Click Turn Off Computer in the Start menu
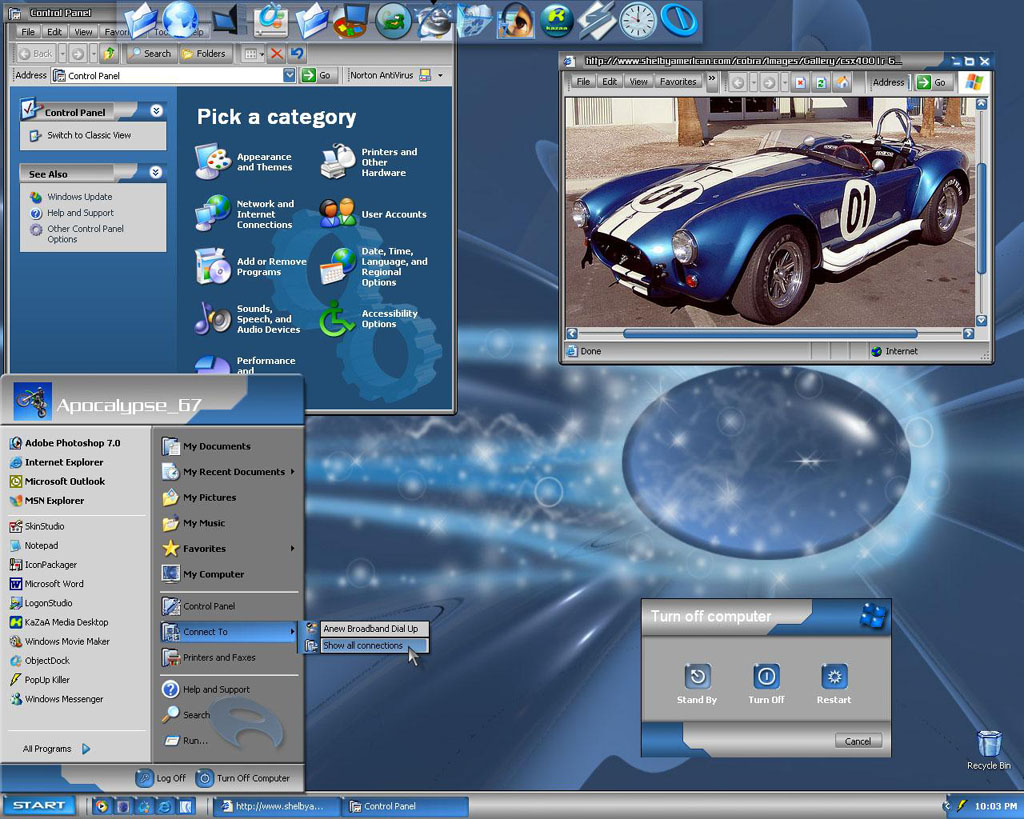 (244, 778)
